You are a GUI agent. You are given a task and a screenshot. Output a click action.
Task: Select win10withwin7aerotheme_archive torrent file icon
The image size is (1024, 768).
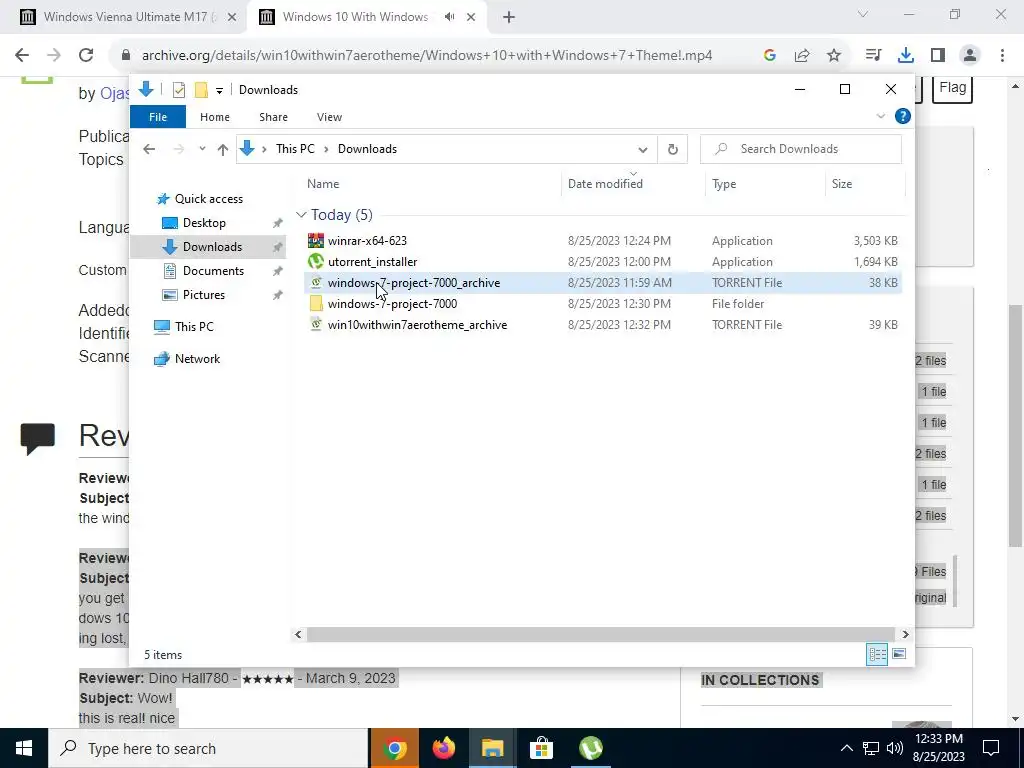coord(316,325)
